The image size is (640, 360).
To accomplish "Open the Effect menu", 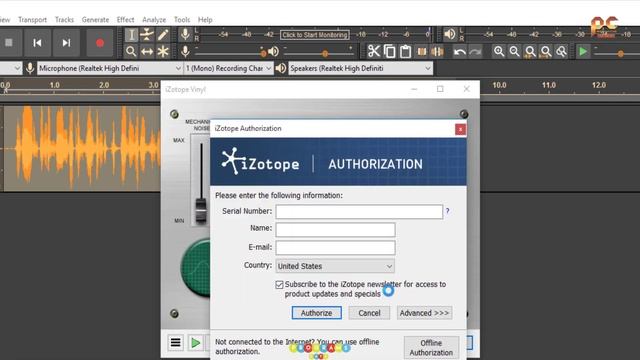I will 125,20.
